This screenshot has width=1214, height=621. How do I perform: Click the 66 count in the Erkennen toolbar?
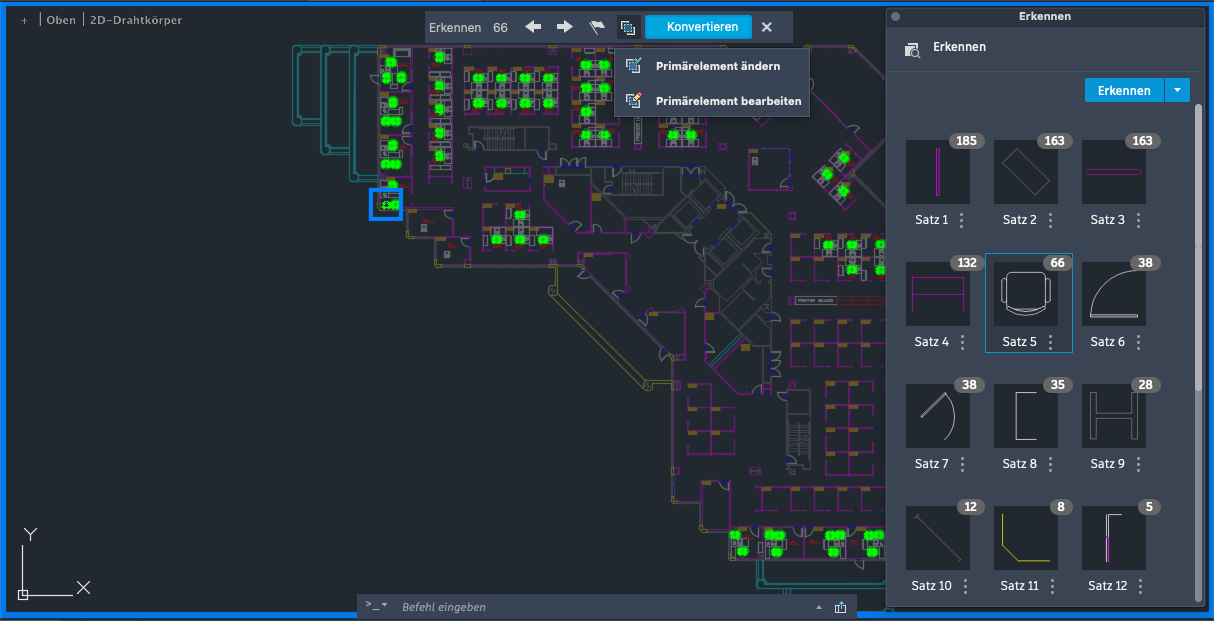click(x=500, y=27)
